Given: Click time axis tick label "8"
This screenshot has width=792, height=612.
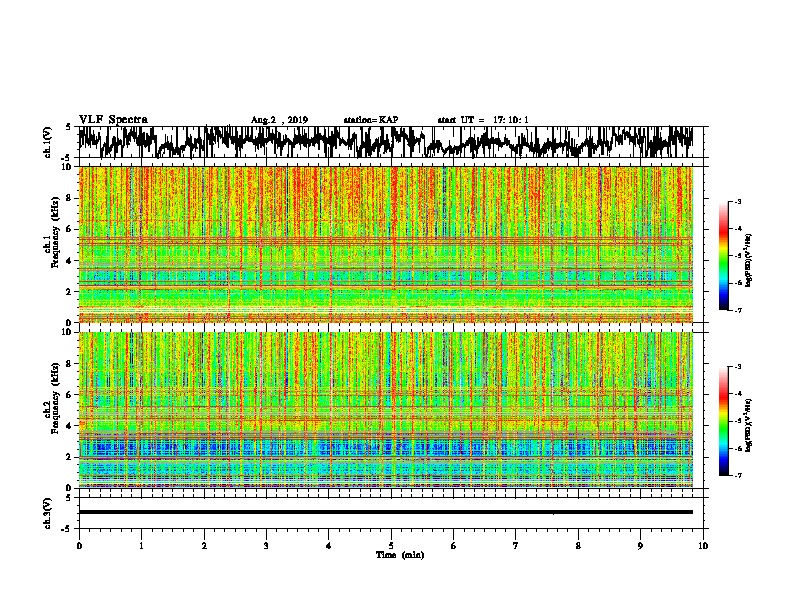Looking at the screenshot, I should (x=578, y=546).
